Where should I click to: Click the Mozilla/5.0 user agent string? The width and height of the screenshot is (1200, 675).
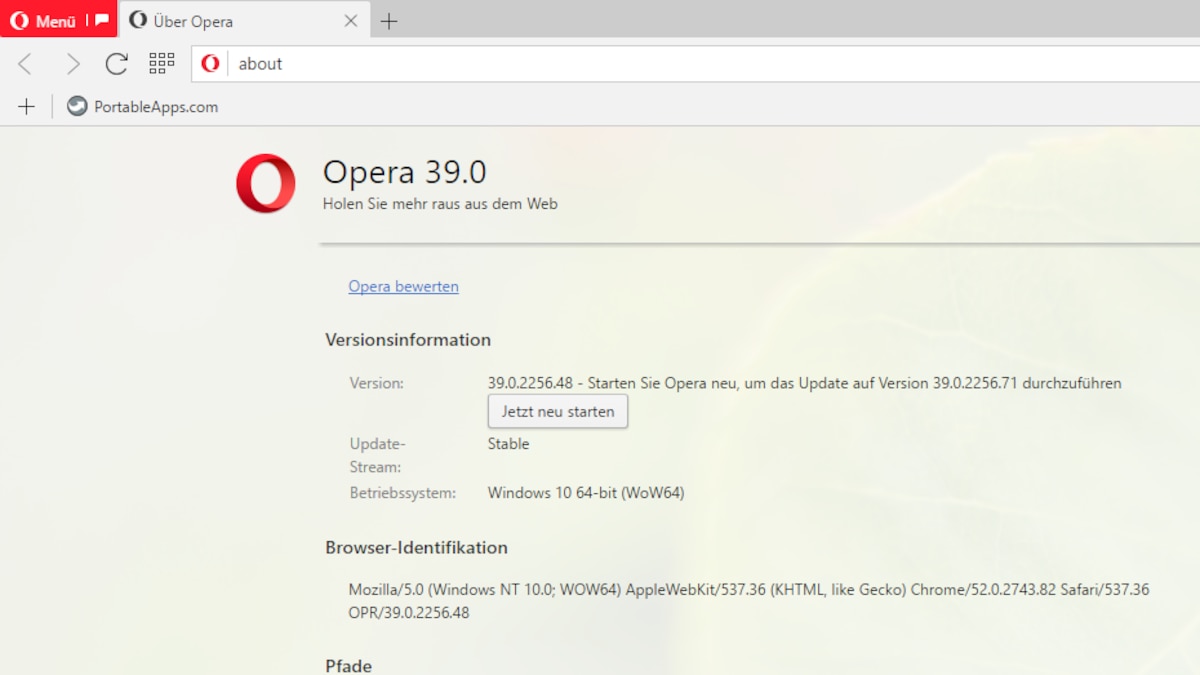[749, 601]
